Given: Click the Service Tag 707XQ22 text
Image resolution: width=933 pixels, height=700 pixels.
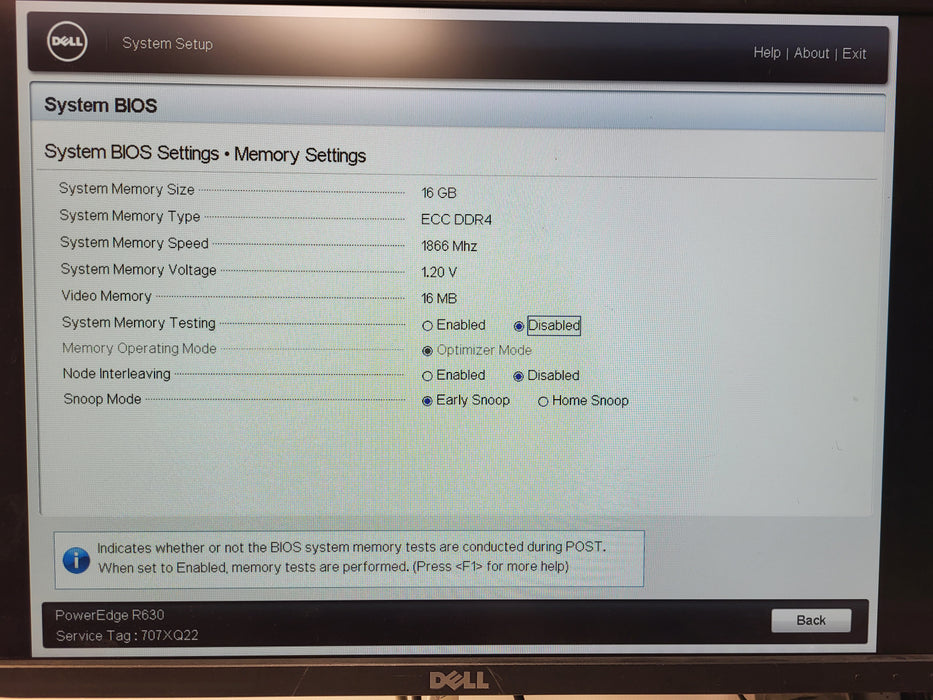Looking at the screenshot, I should 127,636.
